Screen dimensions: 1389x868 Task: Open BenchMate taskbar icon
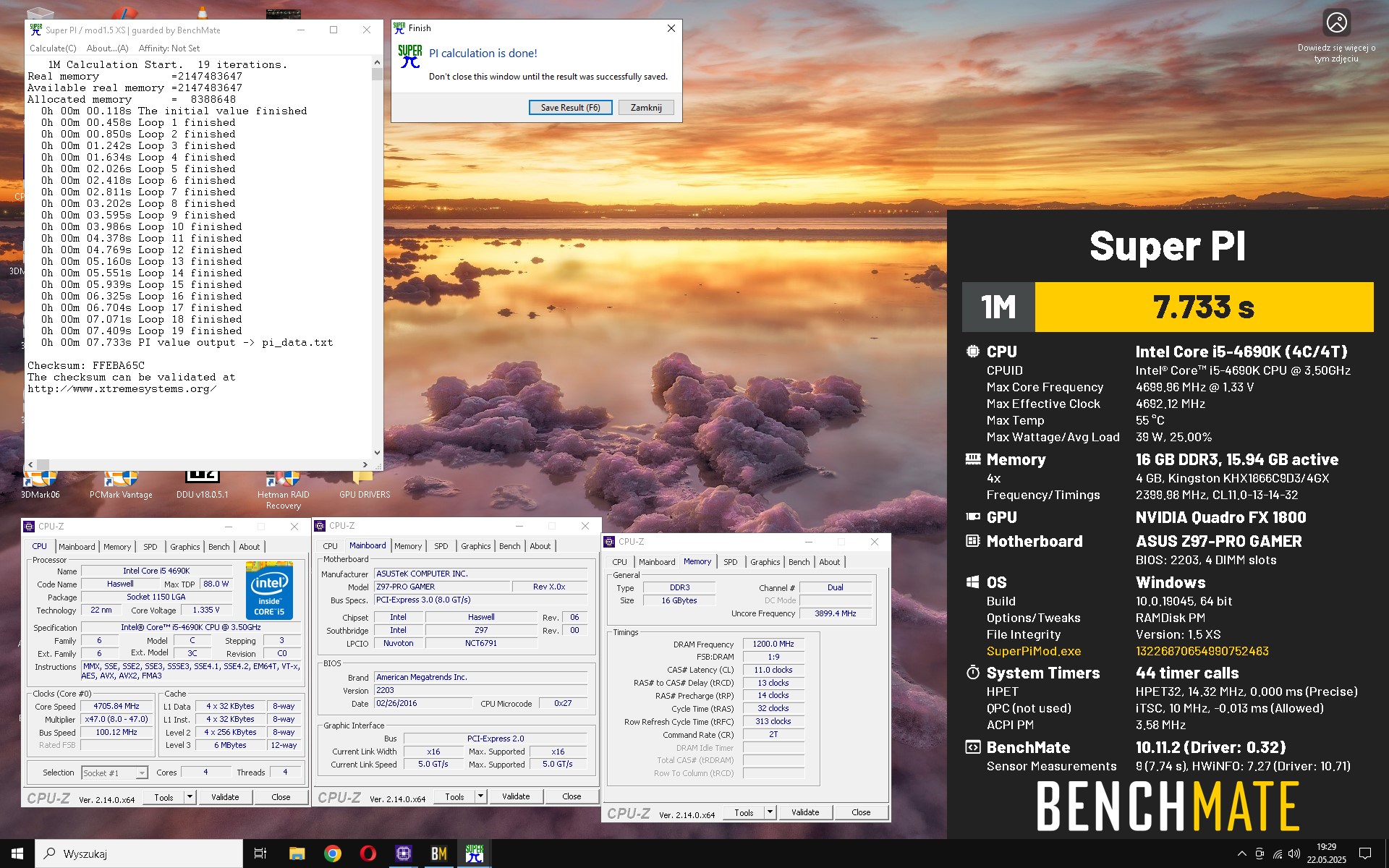(438, 854)
